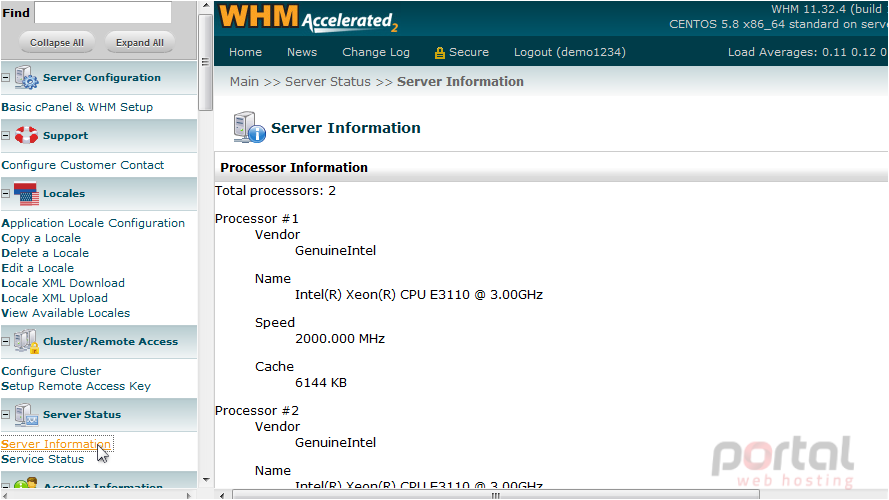
Task: Click the Server Information page header icon
Action: [249, 128]
